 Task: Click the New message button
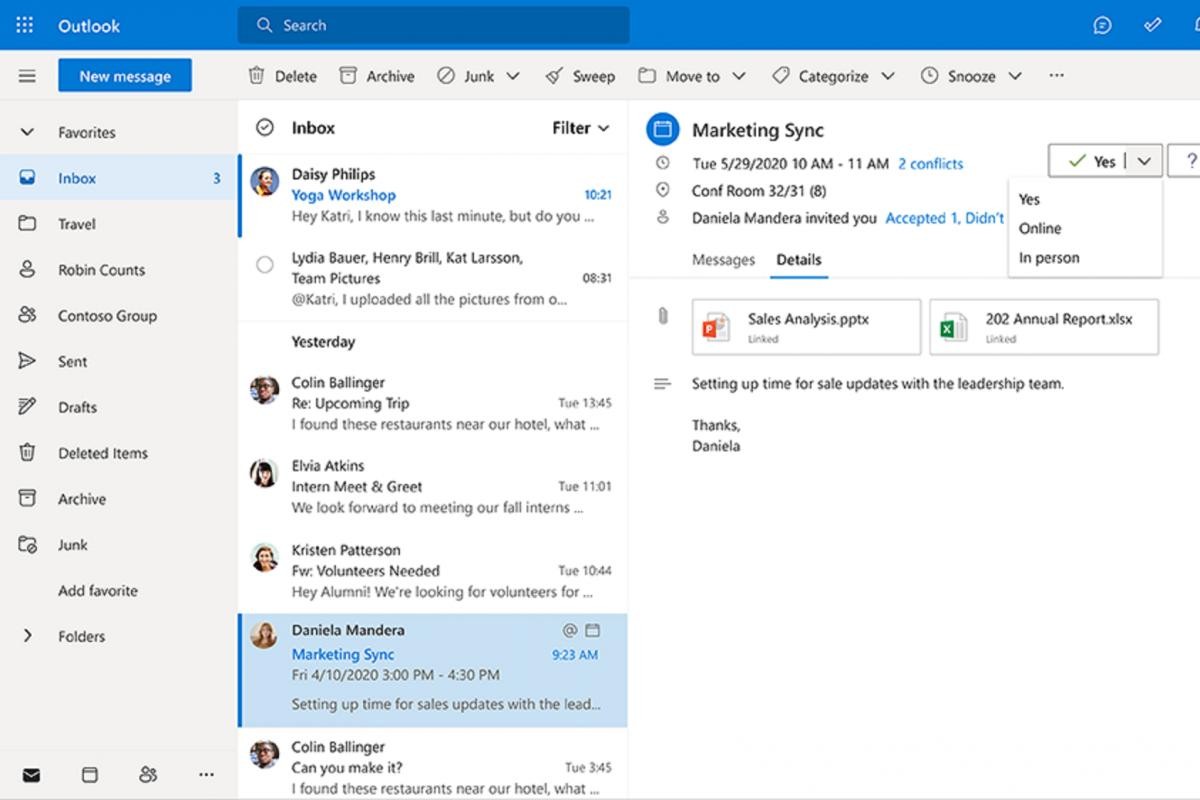(125, 76)
